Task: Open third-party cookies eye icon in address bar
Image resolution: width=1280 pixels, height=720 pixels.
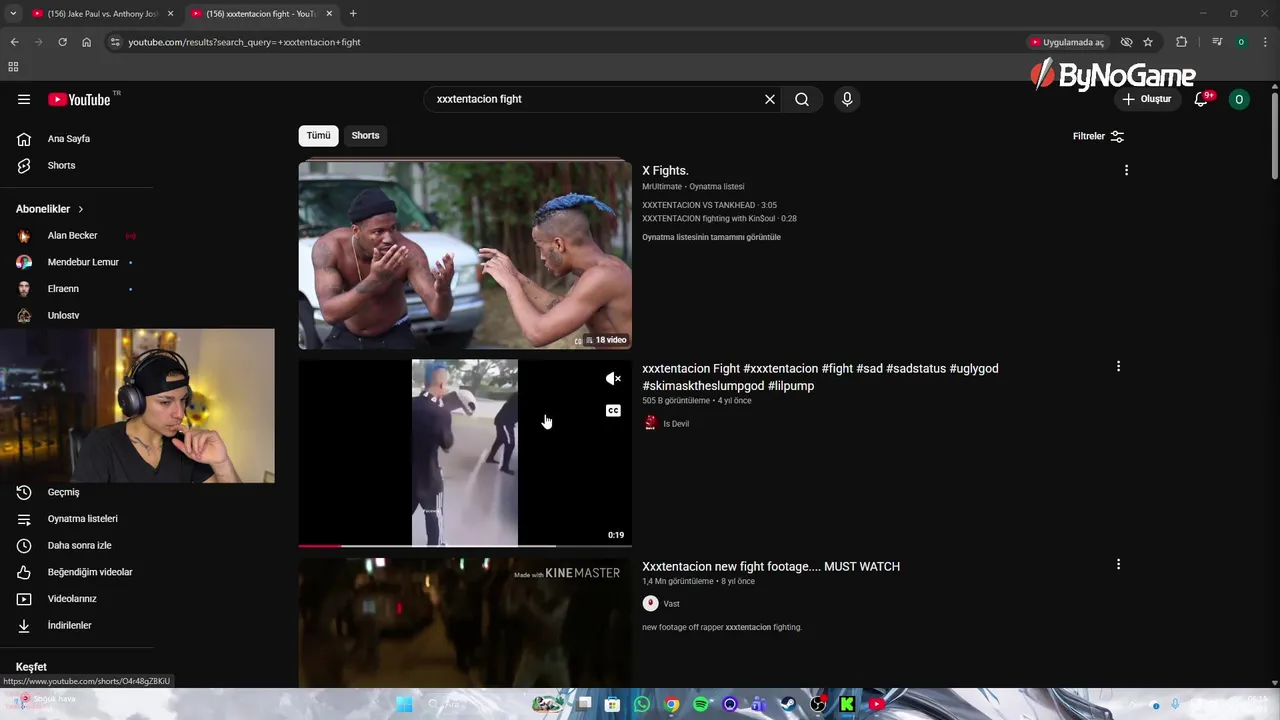Action: click(x=1126, y=42)
